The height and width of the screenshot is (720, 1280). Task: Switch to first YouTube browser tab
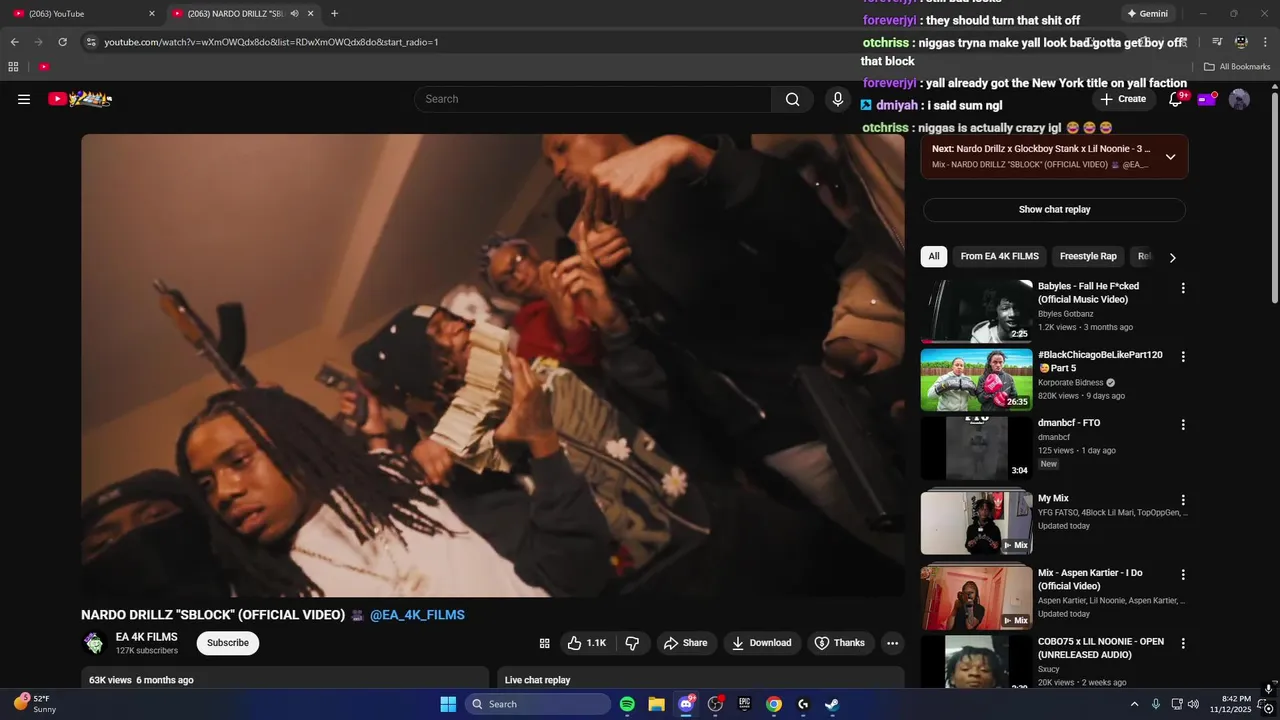(82, 13)
